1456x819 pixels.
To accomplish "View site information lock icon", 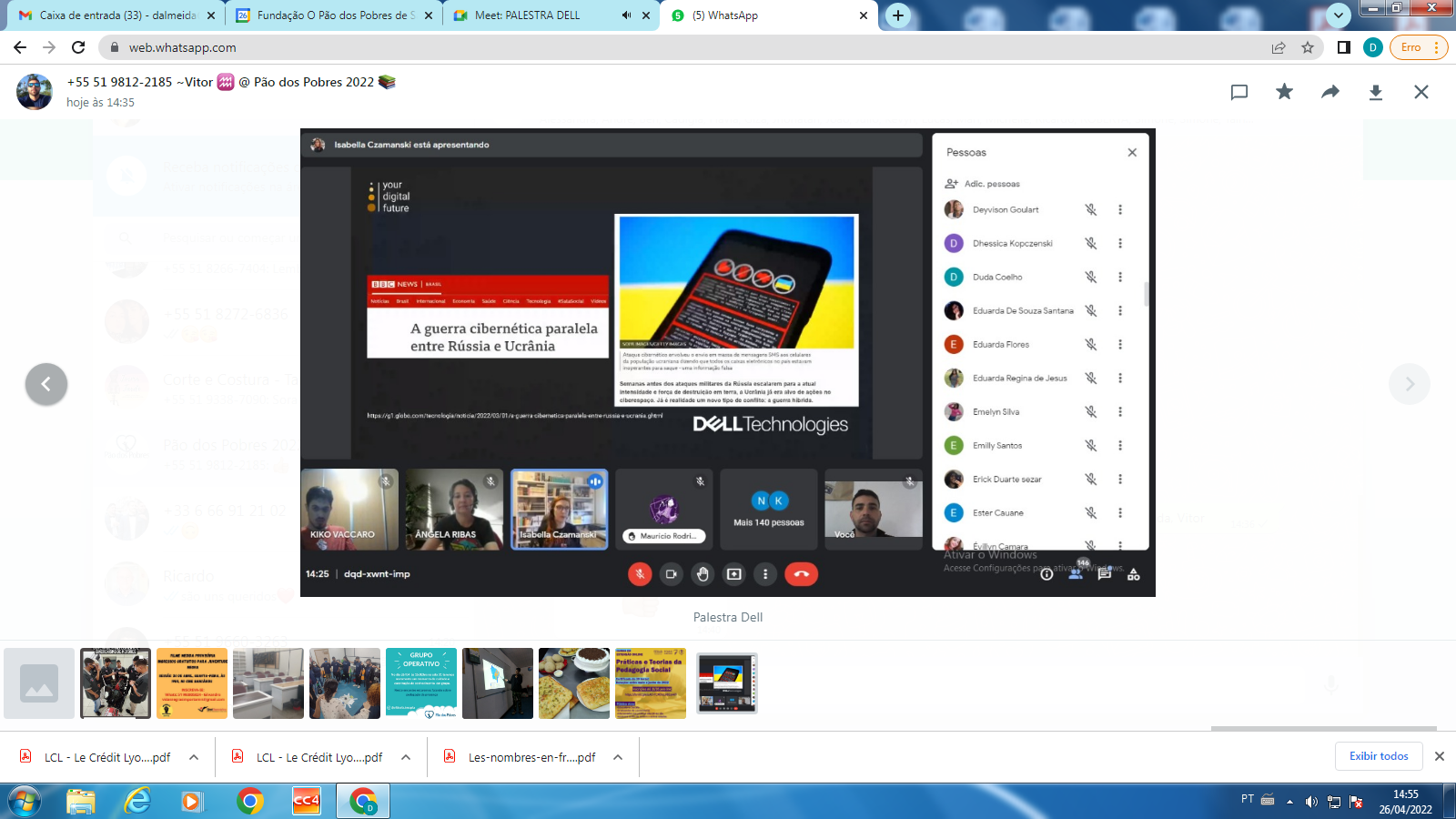I will tap(114, 47).
